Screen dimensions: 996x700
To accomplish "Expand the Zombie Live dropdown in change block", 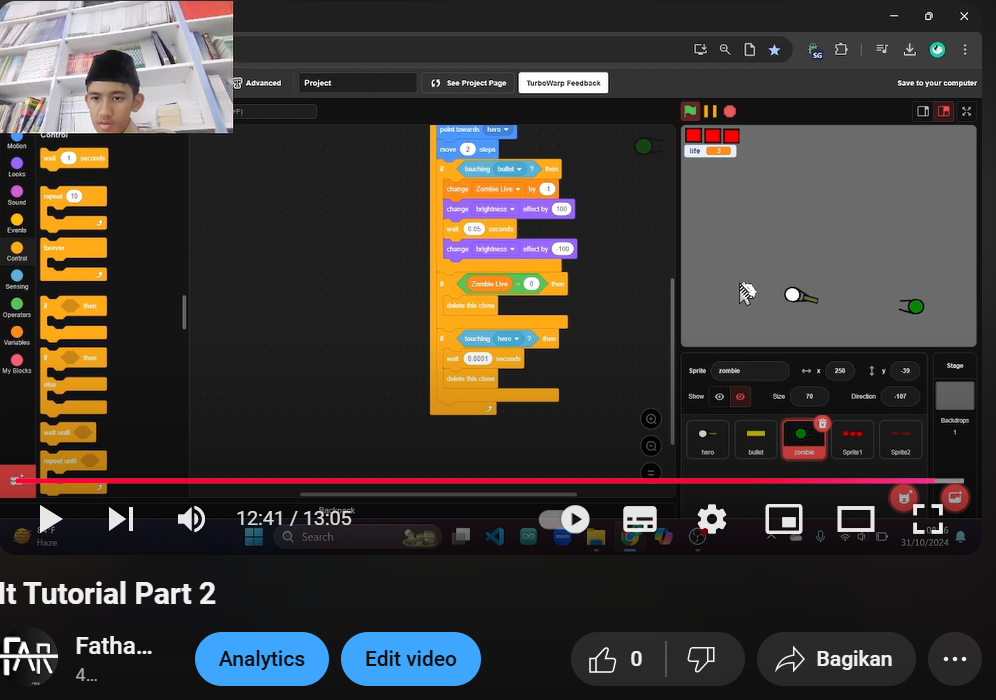I will (498, 189).
